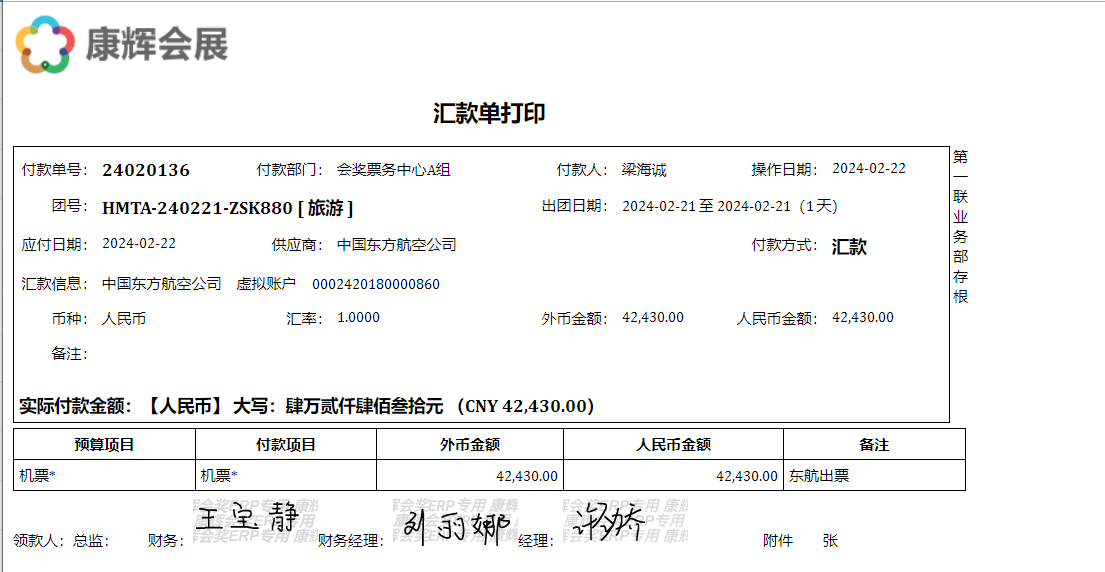Click the supplier value next to 供应商
This screenshot has width=1105, height=572.
tap(396, 245)
